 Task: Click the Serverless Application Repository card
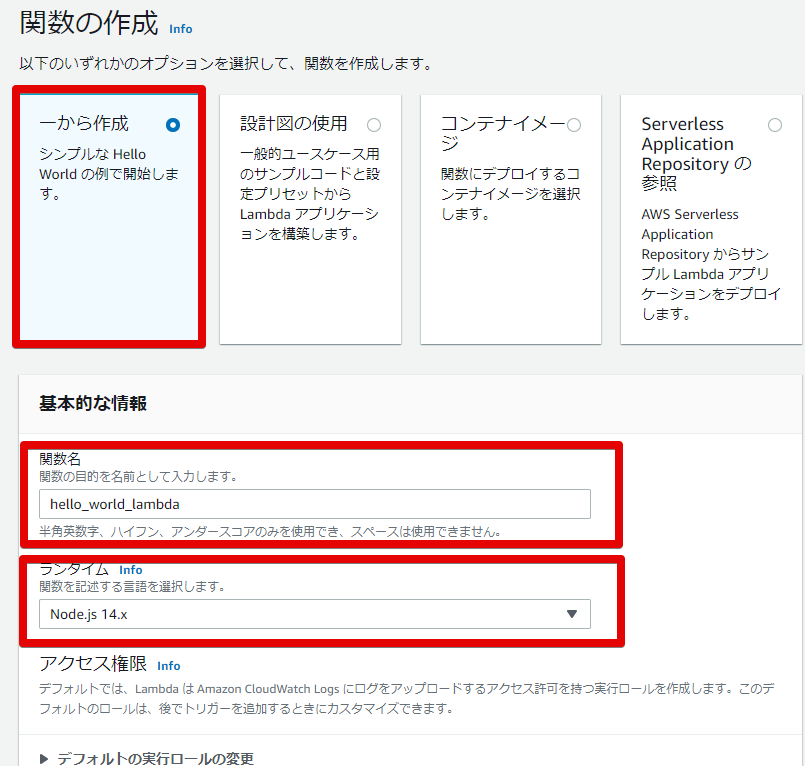point(710,220)
